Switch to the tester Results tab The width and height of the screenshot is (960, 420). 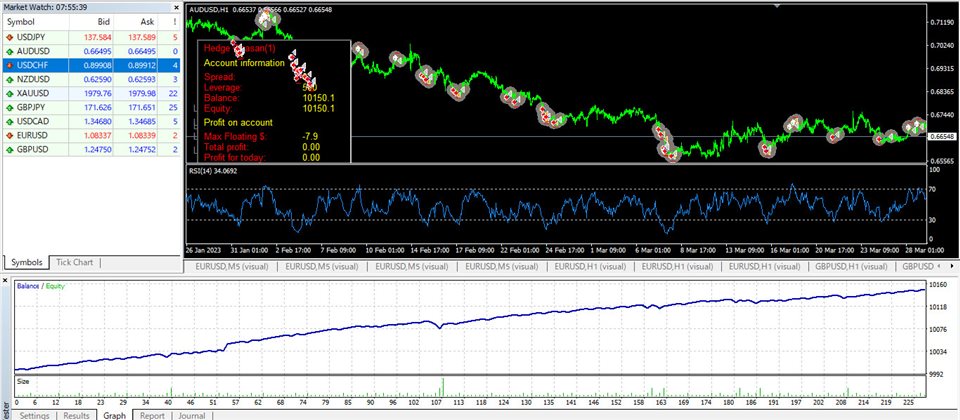pos(77,414)
